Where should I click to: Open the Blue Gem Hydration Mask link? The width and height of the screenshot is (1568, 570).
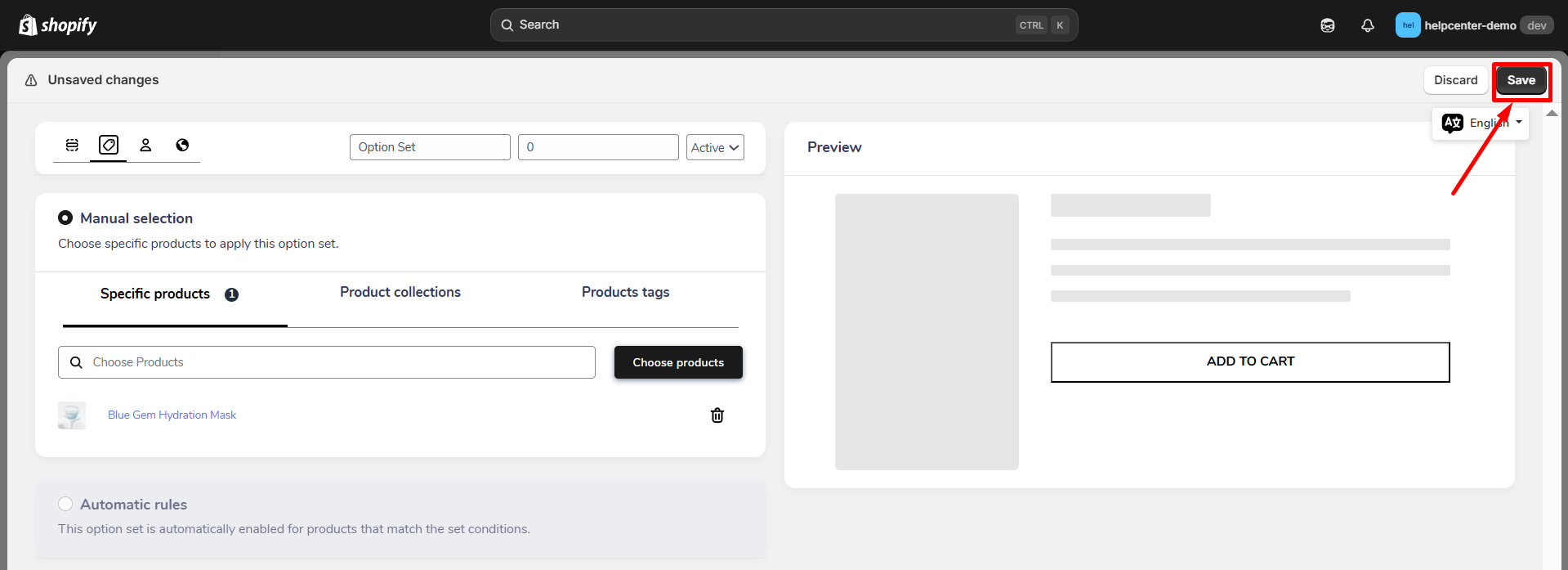(172, 415)
